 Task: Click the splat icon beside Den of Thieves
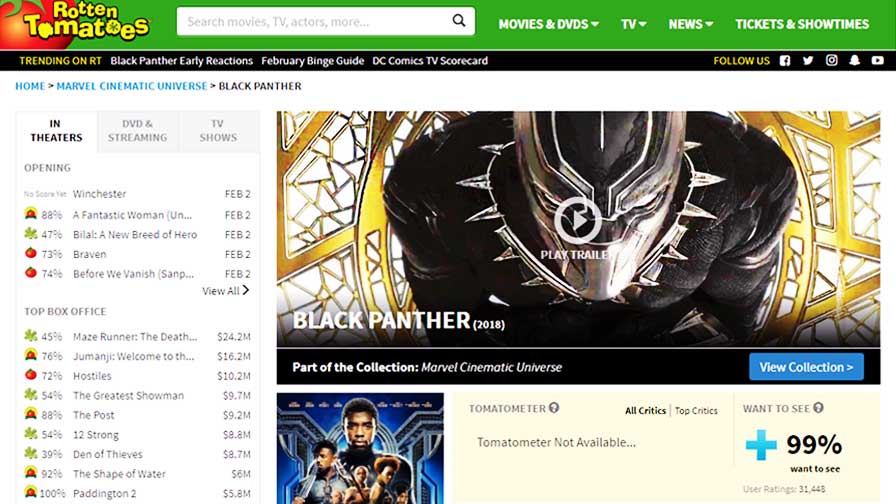[x=31, y=453]
